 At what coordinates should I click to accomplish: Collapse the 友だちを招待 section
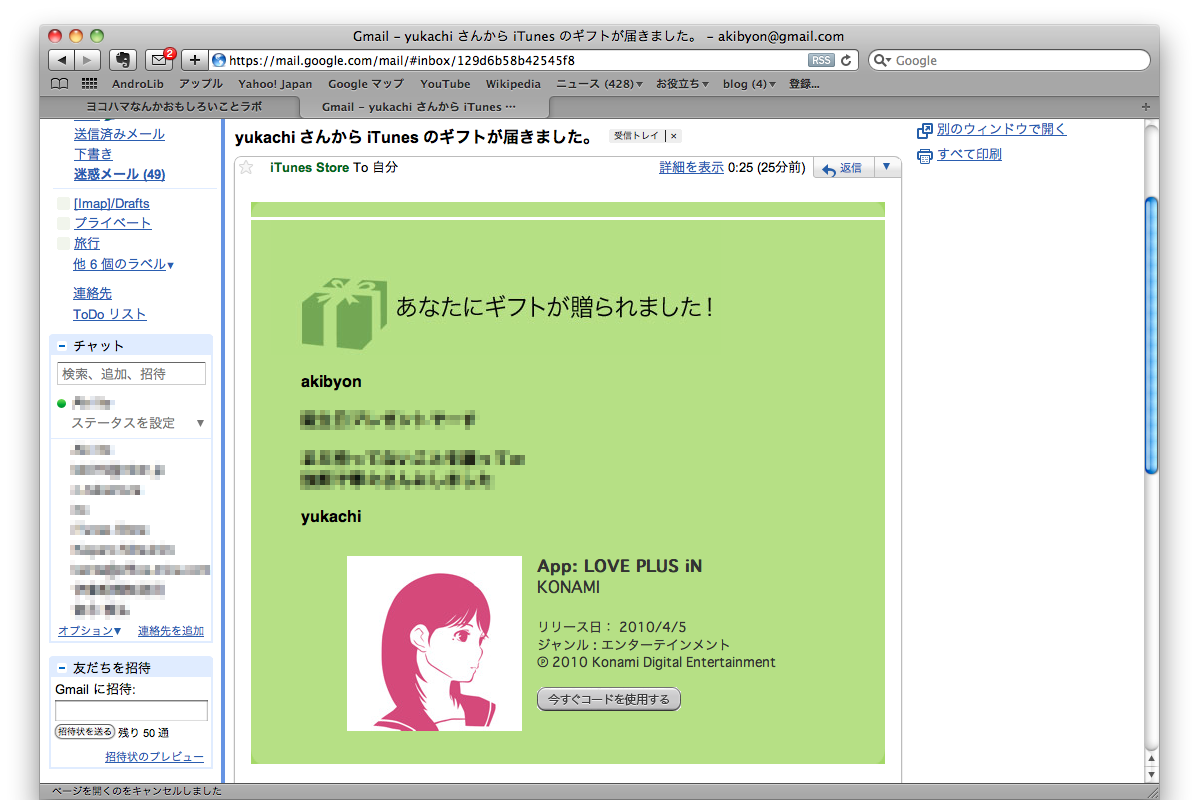[x=62, y=668]
